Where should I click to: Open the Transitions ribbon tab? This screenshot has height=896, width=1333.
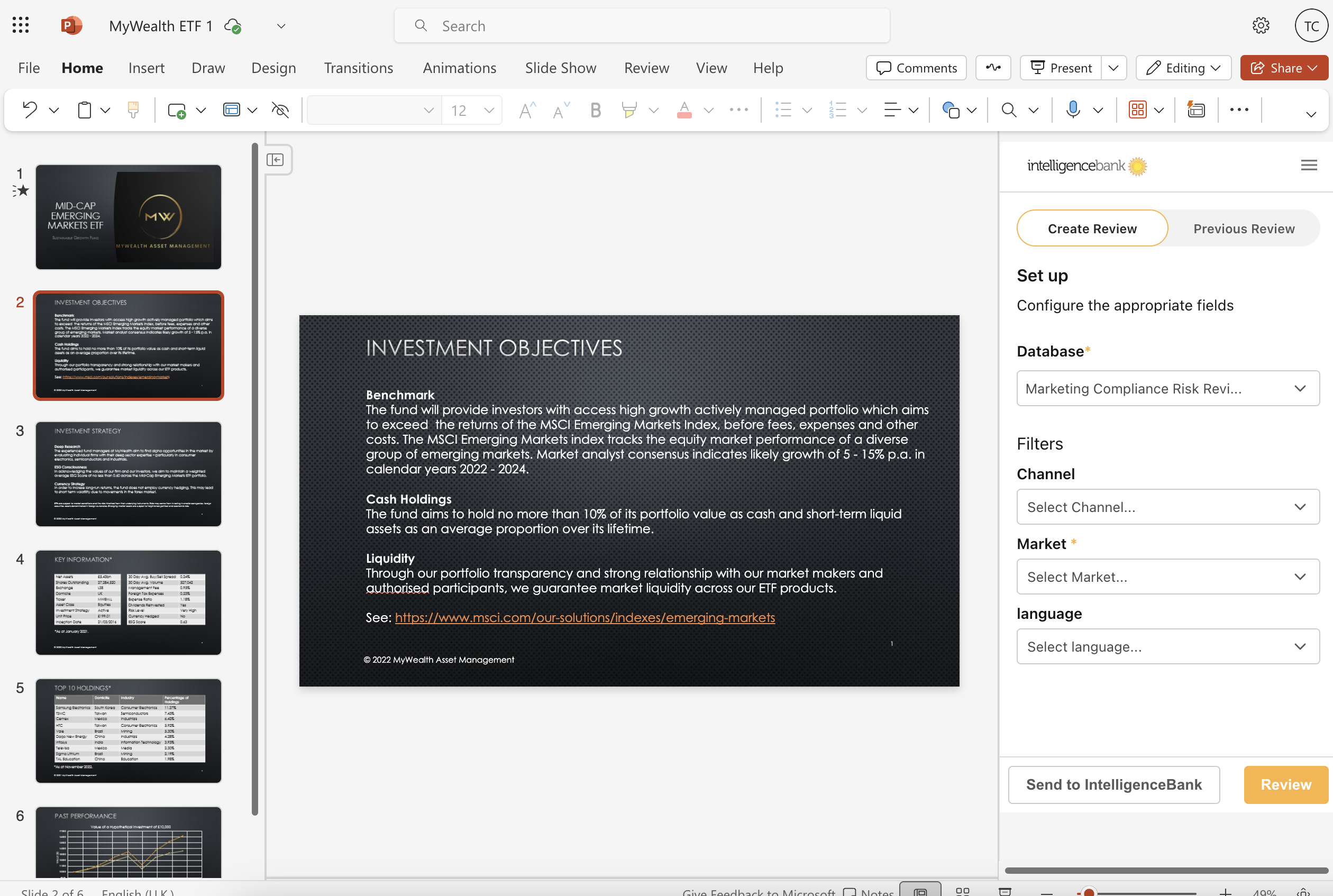click(x=358, y=68)
